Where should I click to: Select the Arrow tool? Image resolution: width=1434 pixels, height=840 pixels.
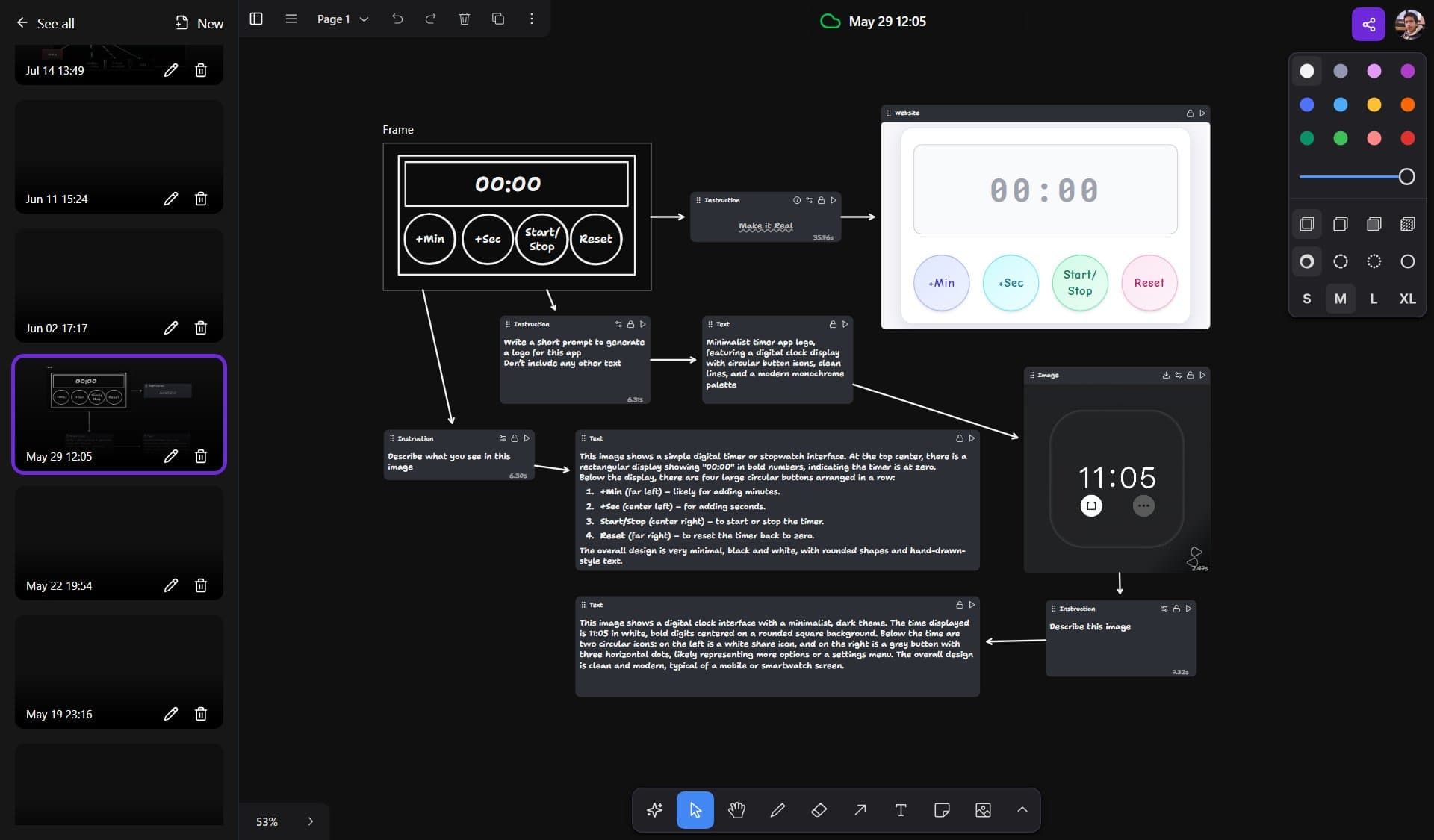click(860, 810)
